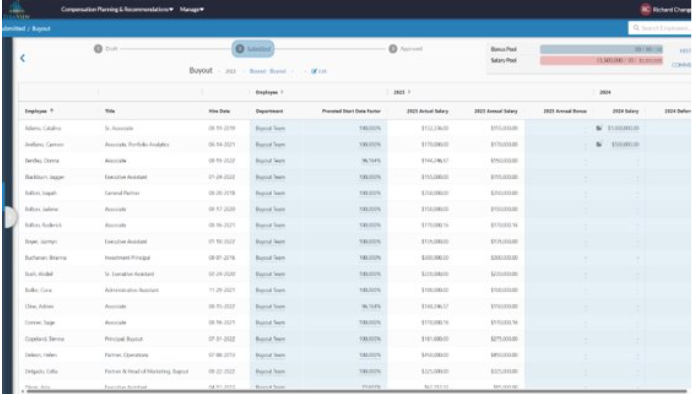Select employee Conner, Sage
This screenshot has height=394, width=692.
[40, 323]
